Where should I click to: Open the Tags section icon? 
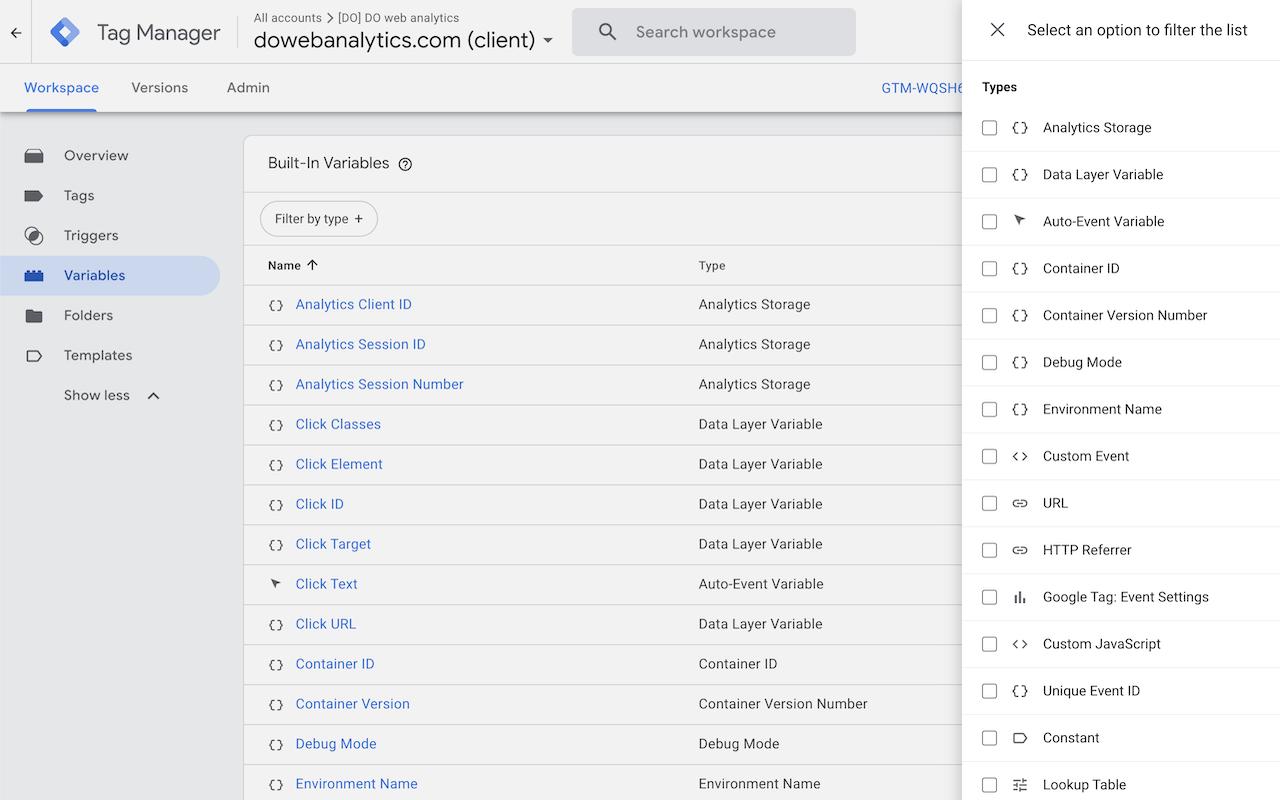click(34, 196)
